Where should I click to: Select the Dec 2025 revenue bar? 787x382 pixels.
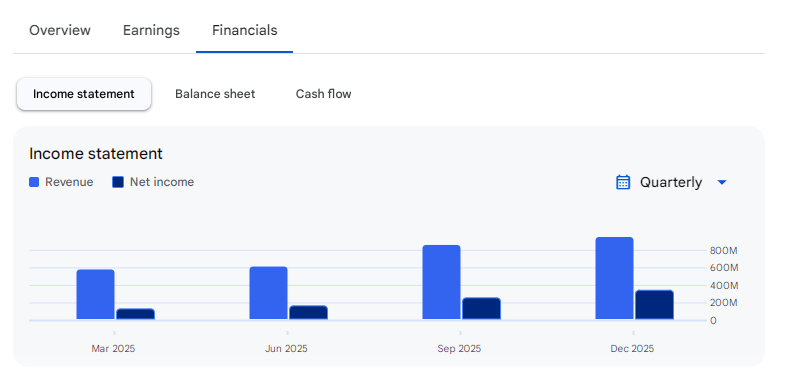point(614,278)
